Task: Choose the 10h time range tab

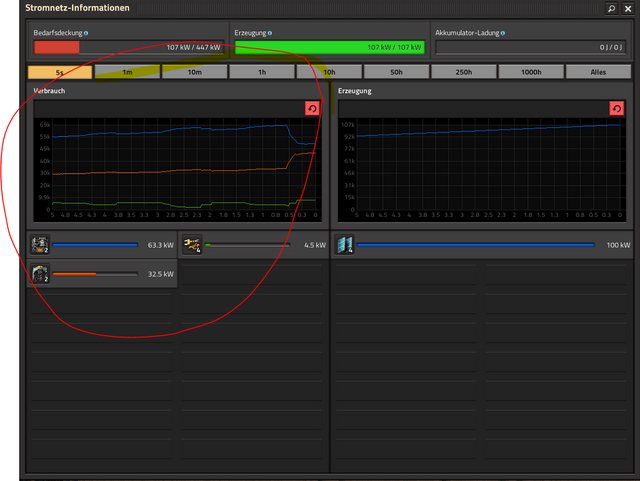Action: click(329, 72)
